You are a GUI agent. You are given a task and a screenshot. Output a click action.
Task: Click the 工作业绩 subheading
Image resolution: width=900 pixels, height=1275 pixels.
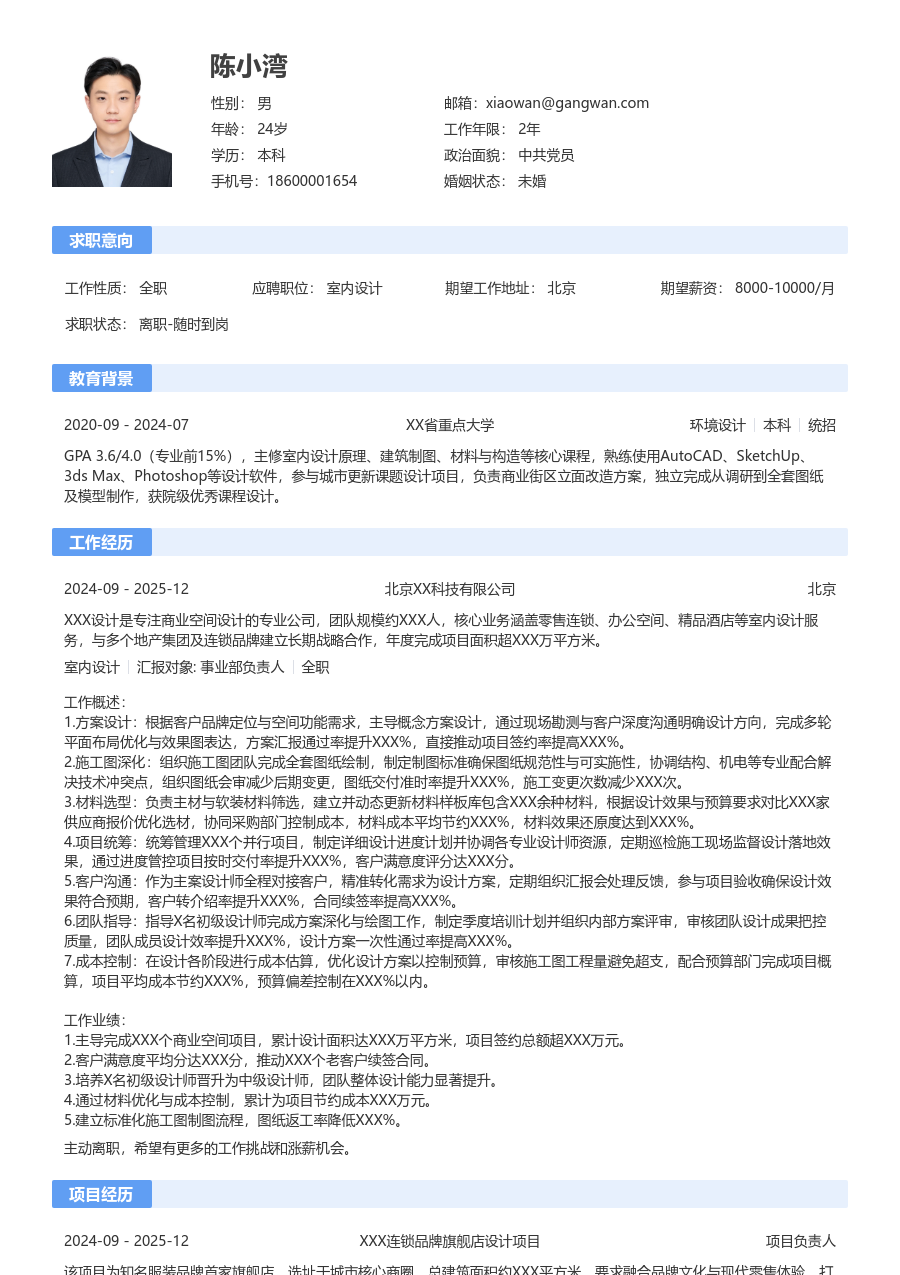coord(95,1020)
